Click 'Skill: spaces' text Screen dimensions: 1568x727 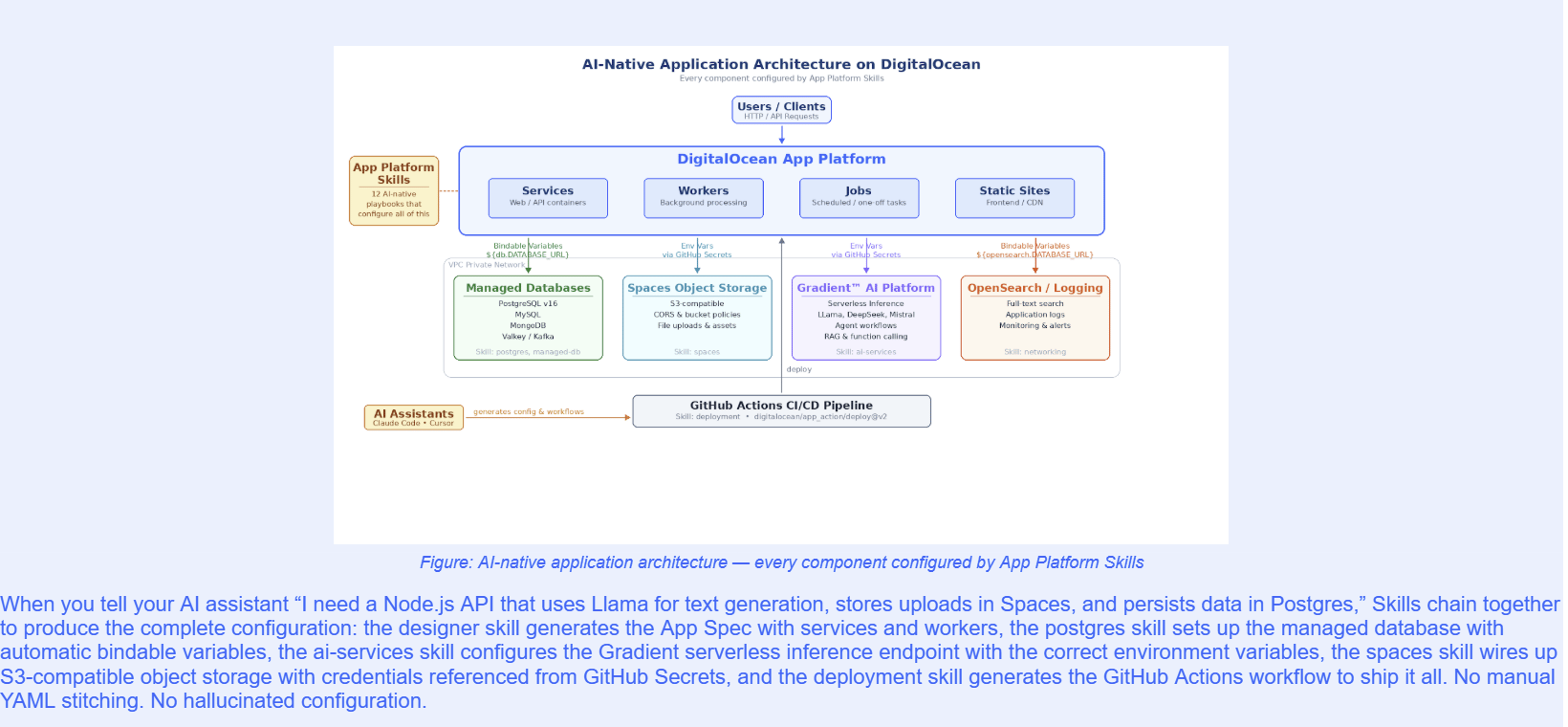tap(697, 352)
